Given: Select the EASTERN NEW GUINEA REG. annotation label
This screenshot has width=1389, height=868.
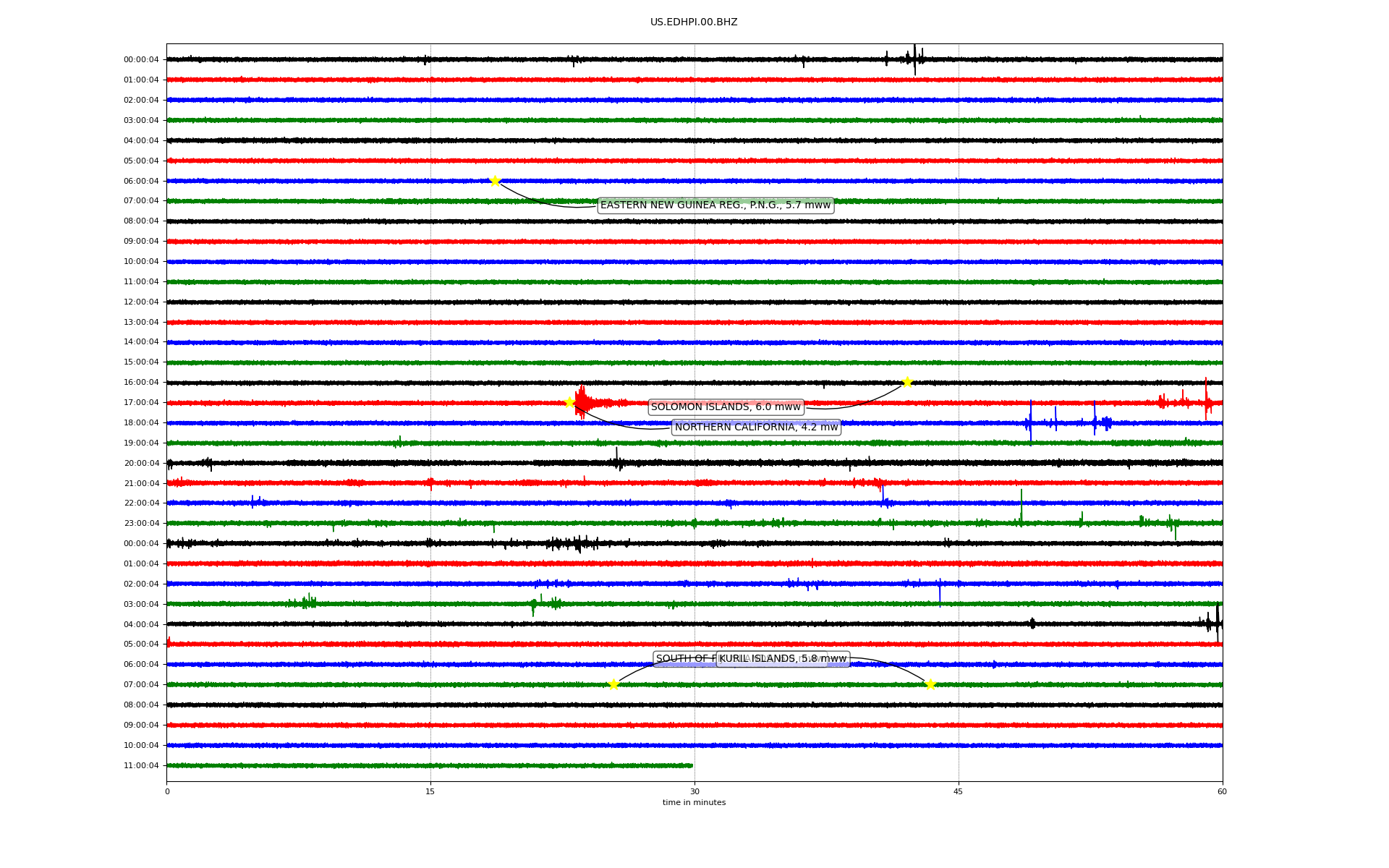Looking at the screenshot, I should (715, 205).
